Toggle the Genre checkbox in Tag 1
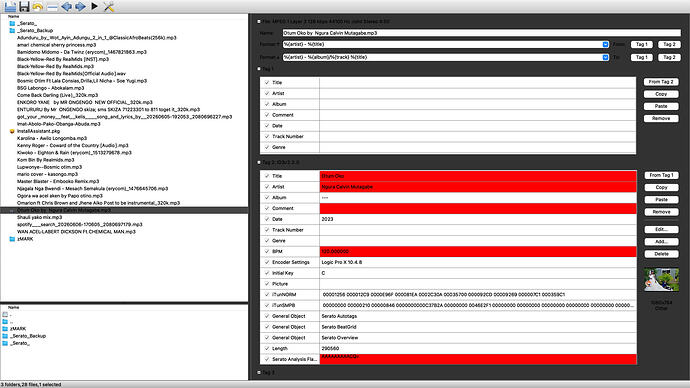Screen dimensions: 690x388 pyautogui.click(x=267, y=147)
